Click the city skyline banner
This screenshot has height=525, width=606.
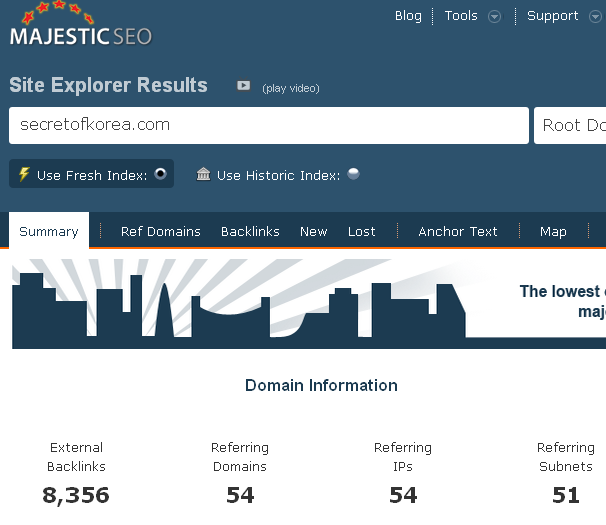pyautogui.click(x=309, y=304)
